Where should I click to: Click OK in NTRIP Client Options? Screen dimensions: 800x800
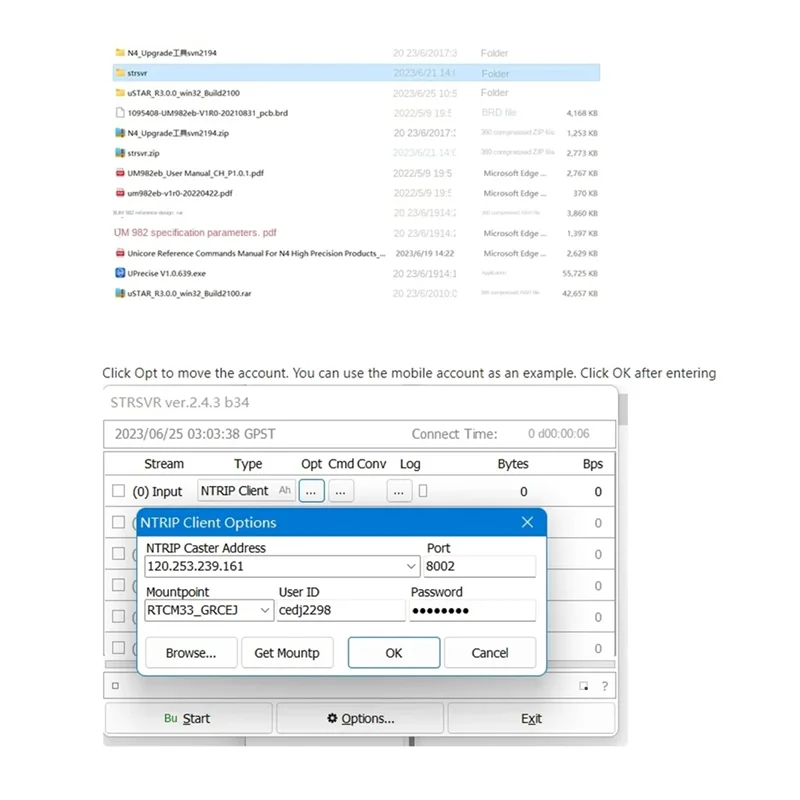click(394, 653)
